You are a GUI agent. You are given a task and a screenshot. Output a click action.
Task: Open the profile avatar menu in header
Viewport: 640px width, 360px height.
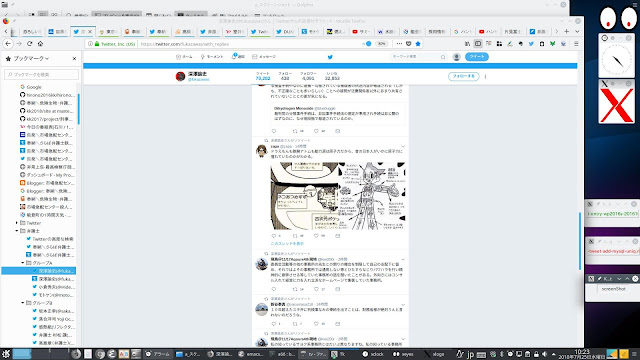(x=457, y=57)
